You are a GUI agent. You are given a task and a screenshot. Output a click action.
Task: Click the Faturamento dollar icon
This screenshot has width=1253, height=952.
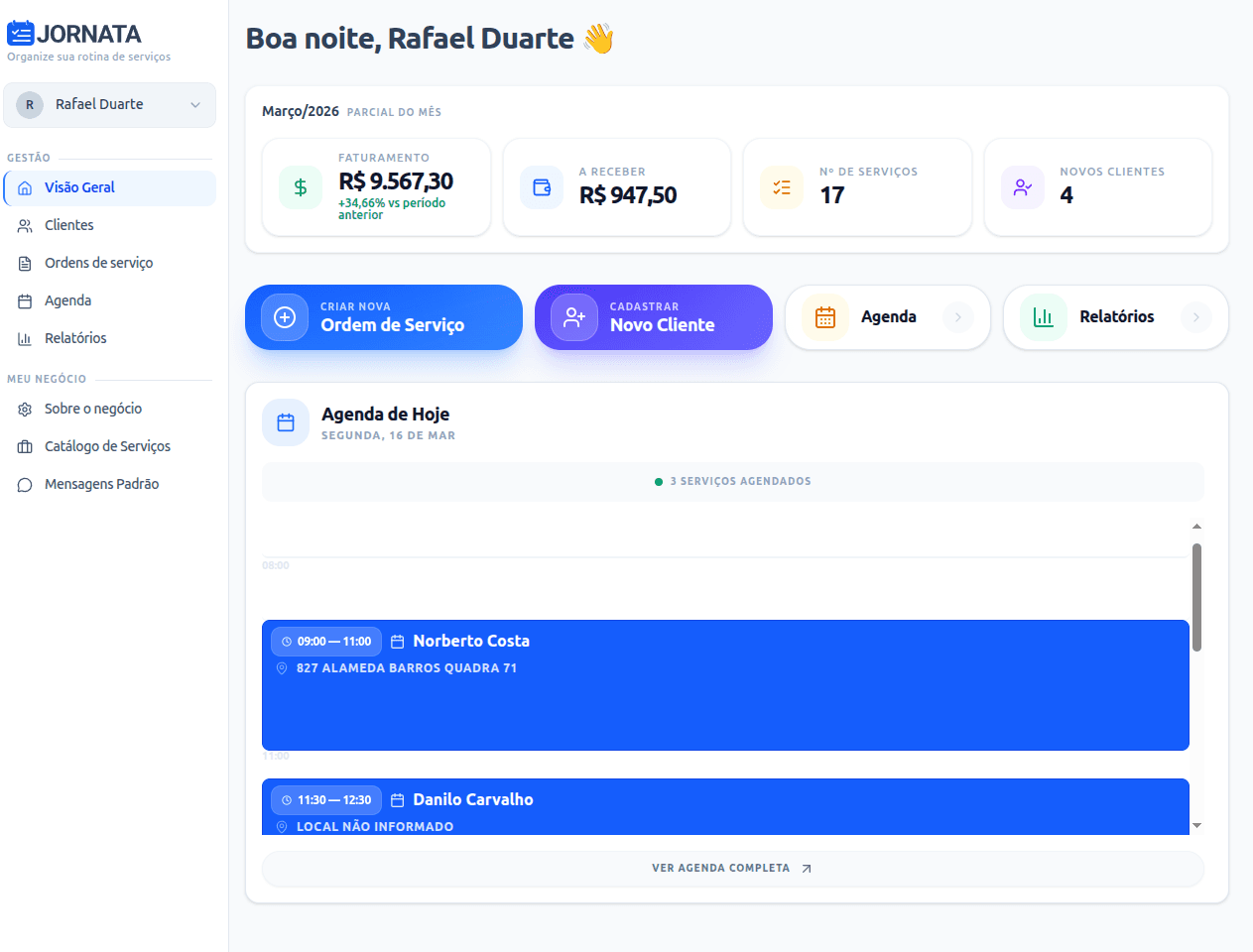tap(300, 186)
